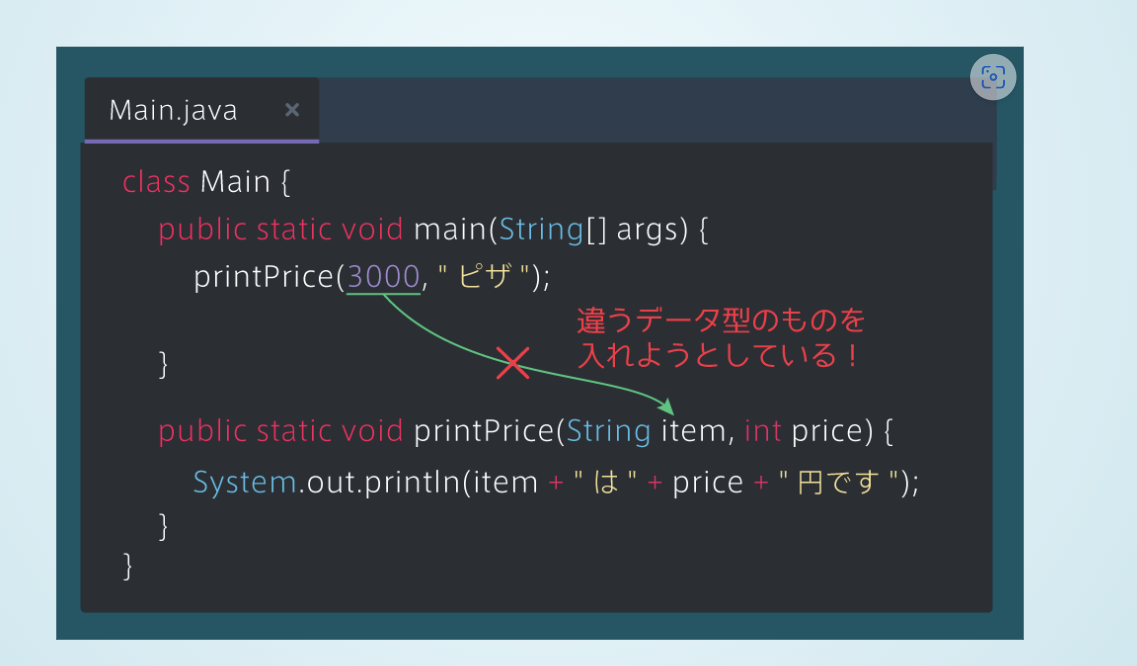This screenshot has width=1137, height=666.
Task: Click the "ピザ" string literal
Action: [x=490, y=277]
